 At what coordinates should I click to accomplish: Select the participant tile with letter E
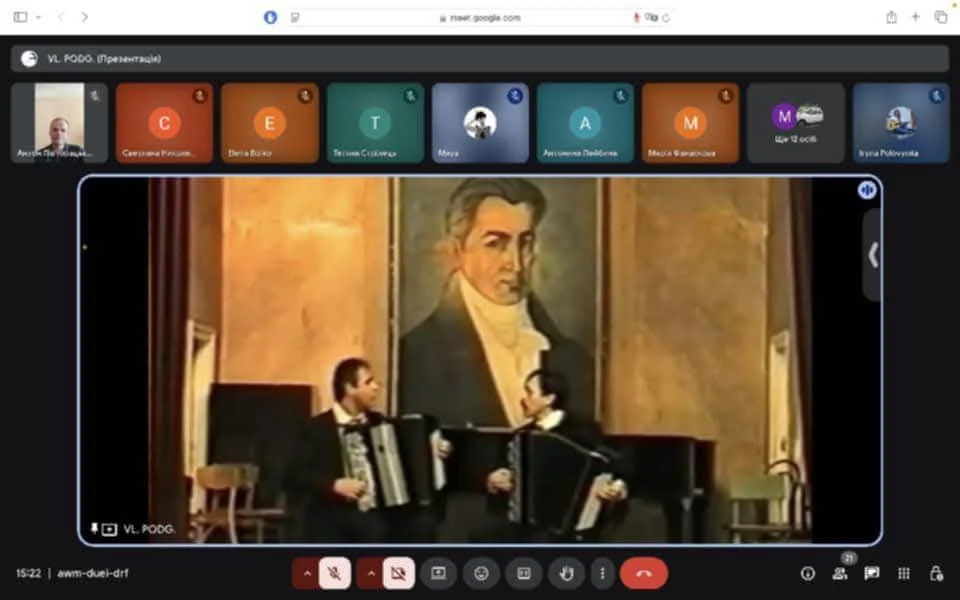270,123
